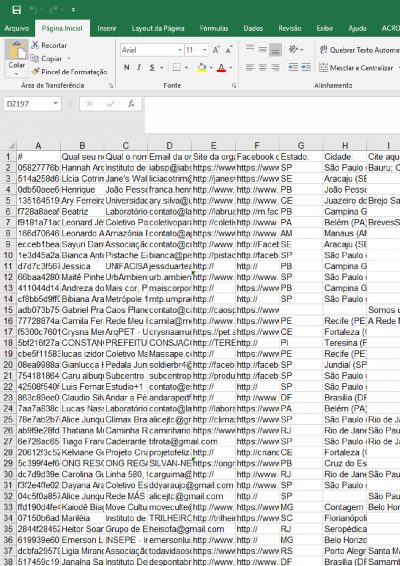This screenshot has width=400, height=566.
Task: Decrease the indent
Action: [x=293, y=68]
